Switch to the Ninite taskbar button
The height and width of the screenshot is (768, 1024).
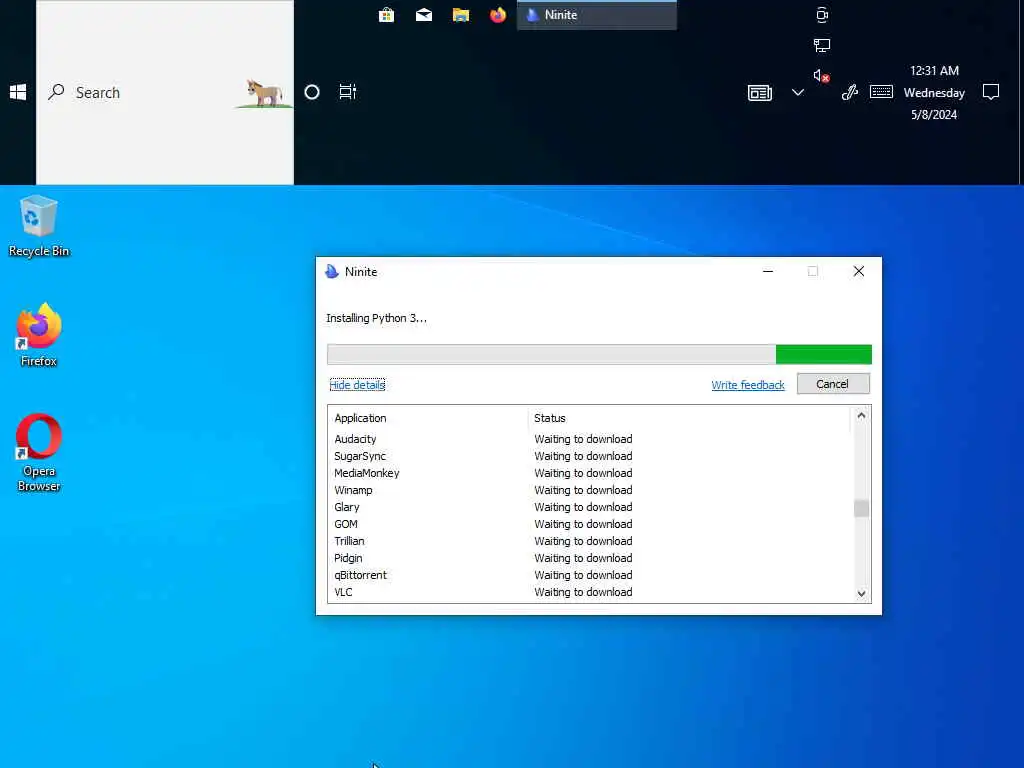(x=597, y=14)
